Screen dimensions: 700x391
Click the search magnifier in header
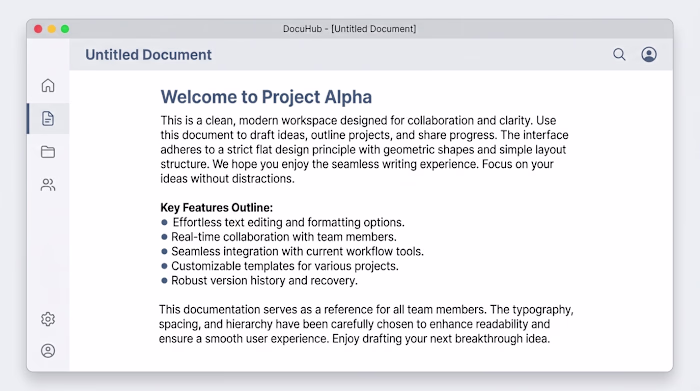pos(619,54)
